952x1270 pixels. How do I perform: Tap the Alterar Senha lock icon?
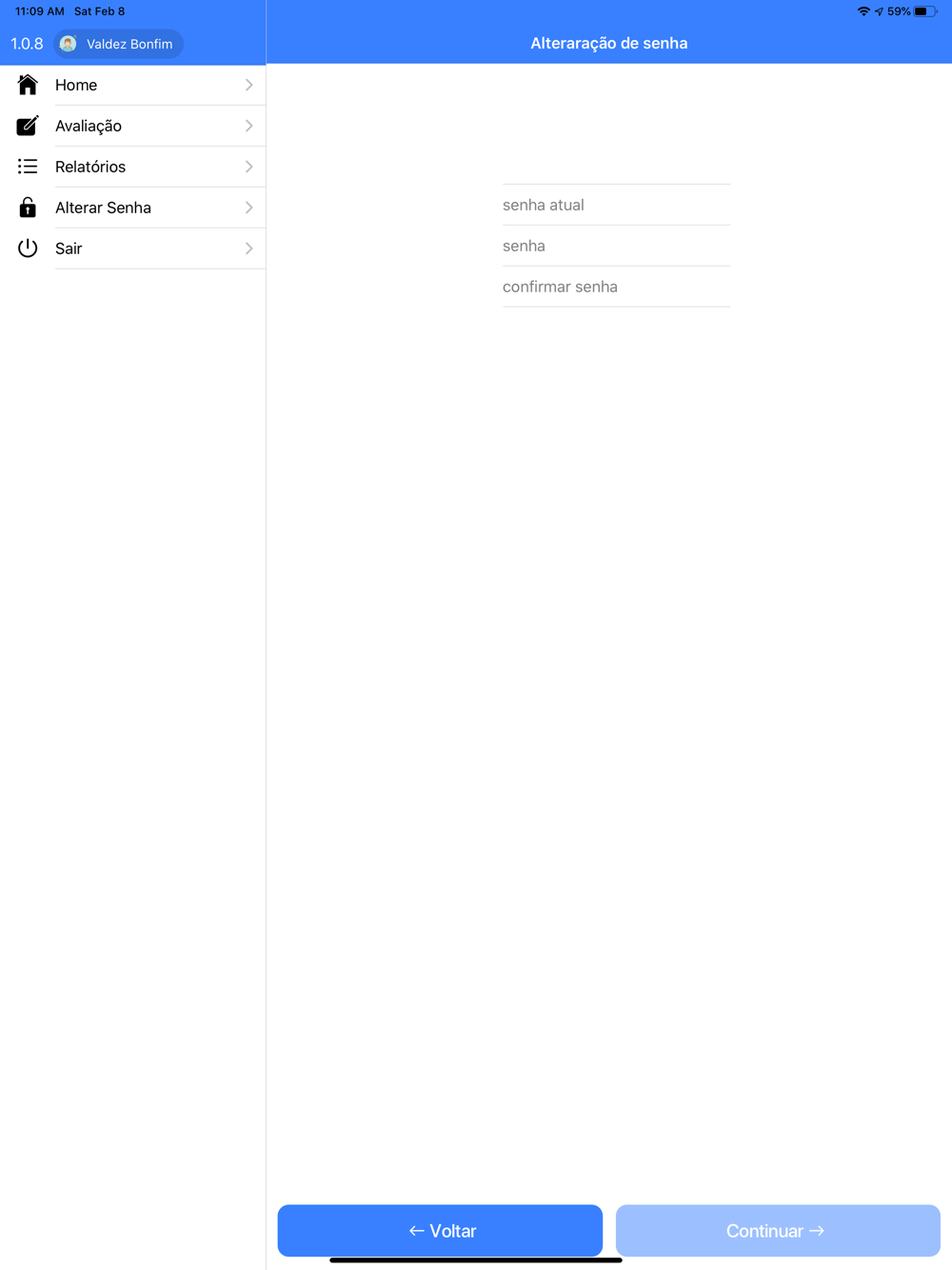pyautogui.click(x=28, y=207)
